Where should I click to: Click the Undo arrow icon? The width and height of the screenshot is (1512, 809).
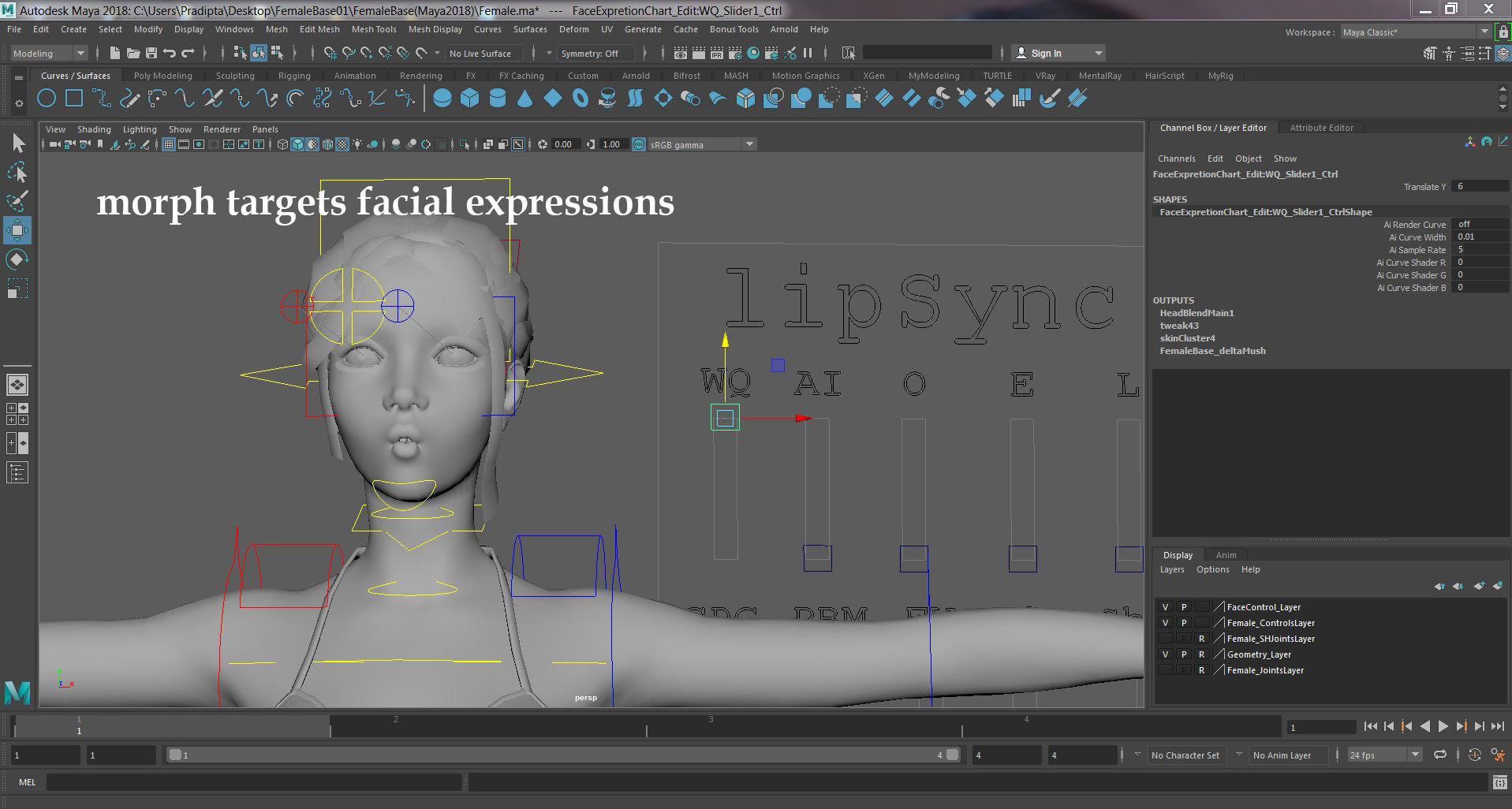click(169, 53)
